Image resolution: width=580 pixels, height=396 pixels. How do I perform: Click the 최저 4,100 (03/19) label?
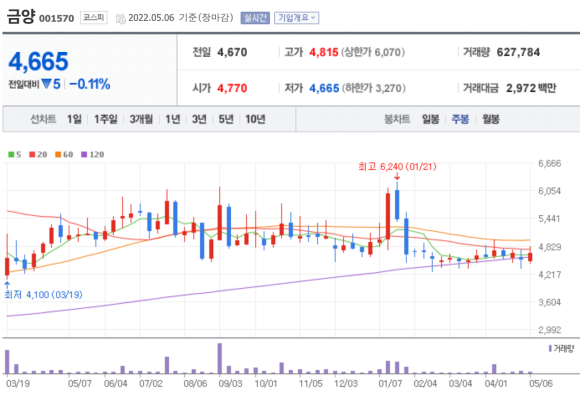[x=43, y=295]
